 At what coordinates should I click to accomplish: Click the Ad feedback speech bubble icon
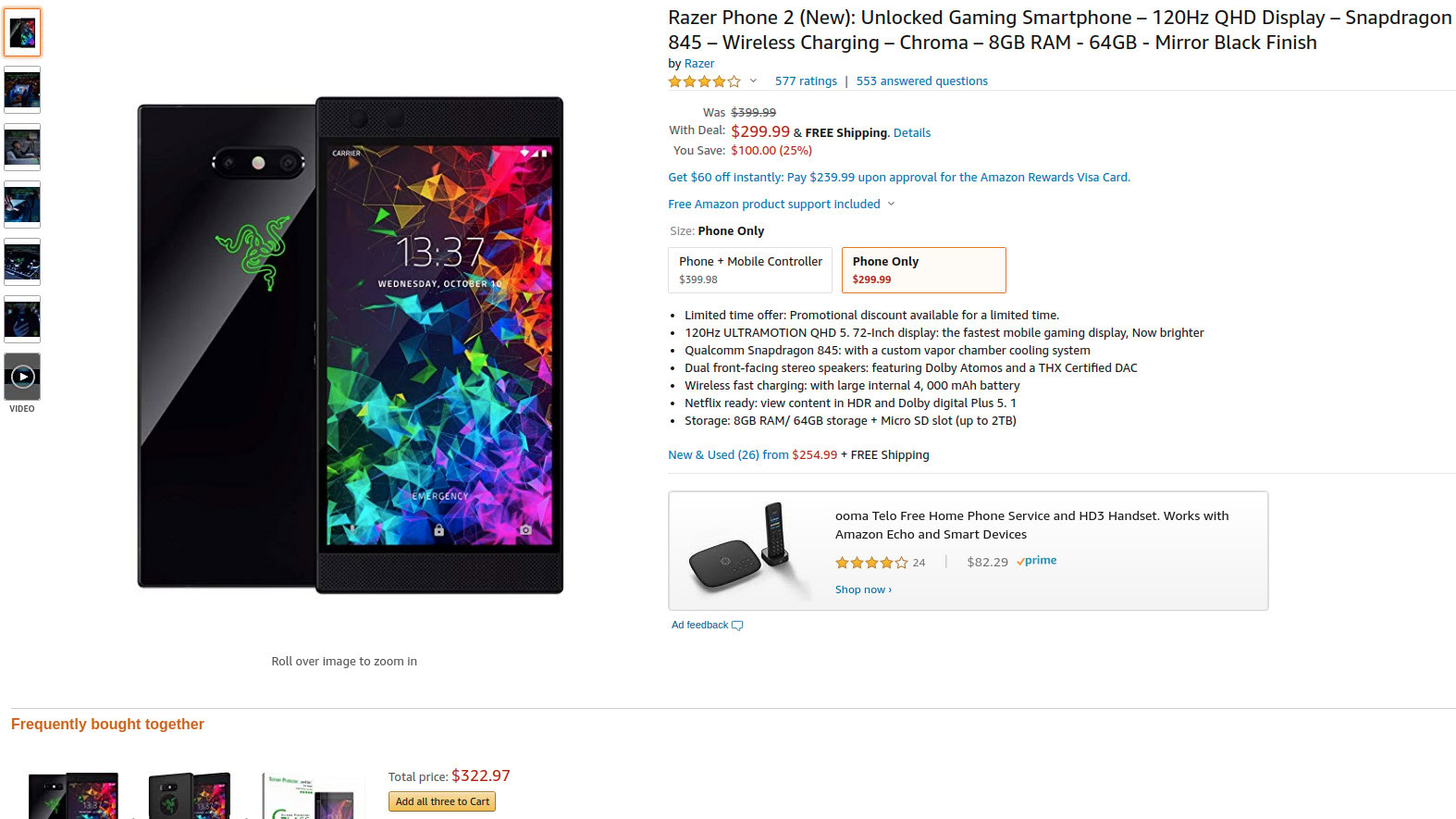(x=737, y=626)
